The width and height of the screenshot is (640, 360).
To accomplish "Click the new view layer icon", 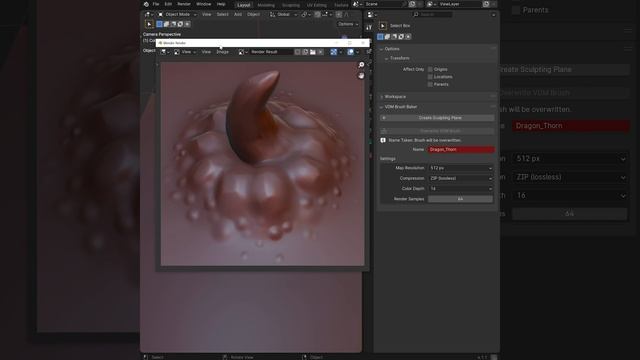I will pyautogui.click(x=486, y=4).
